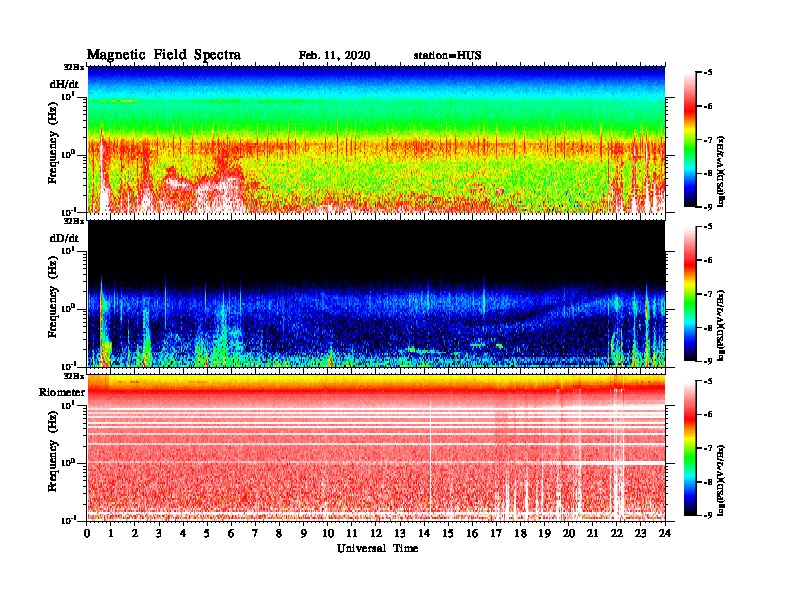Click hour tick "0" on Universal Time axis

[87, 534]
